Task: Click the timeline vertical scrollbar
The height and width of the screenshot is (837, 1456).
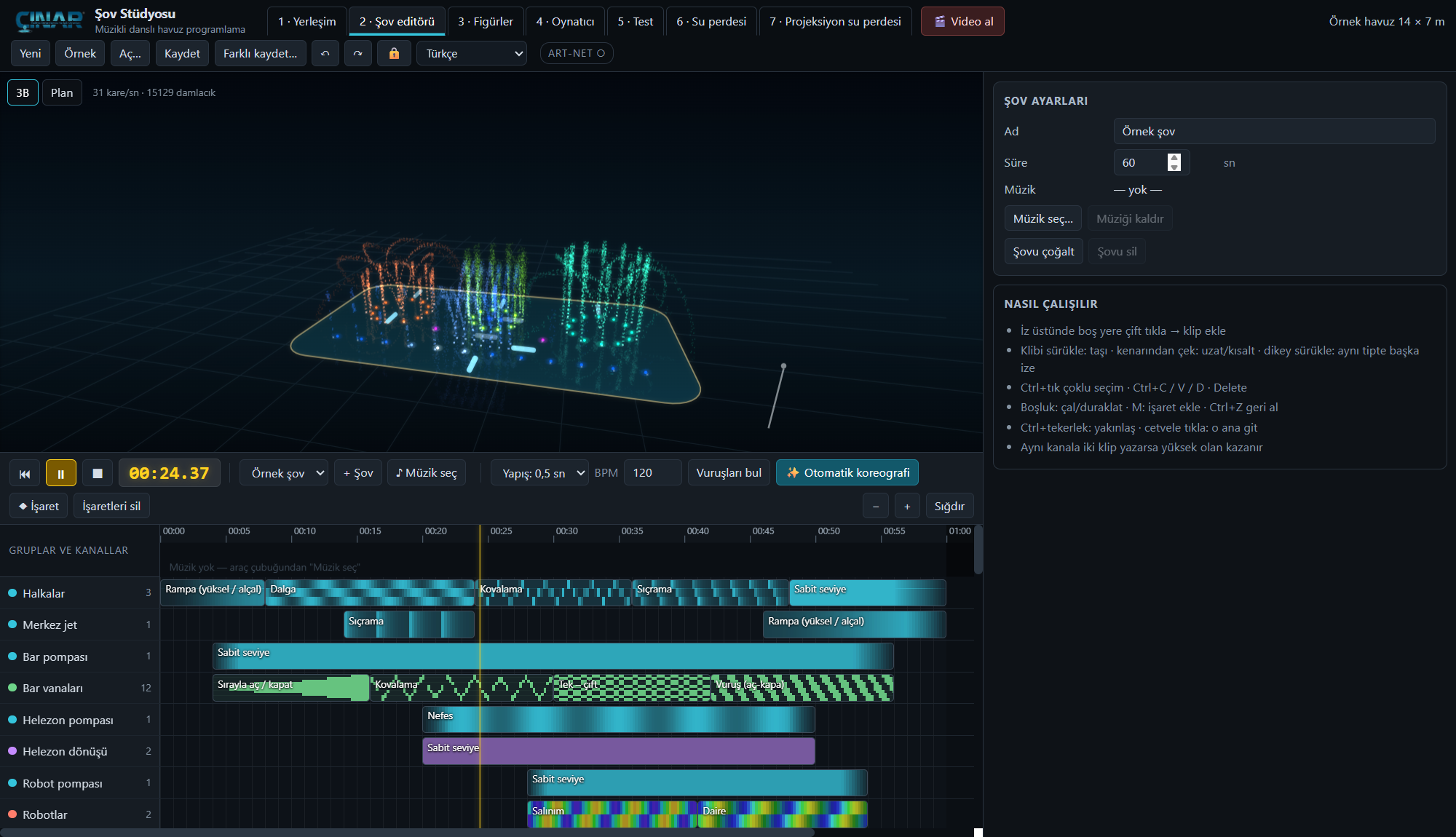Action: tap(978, 550)
